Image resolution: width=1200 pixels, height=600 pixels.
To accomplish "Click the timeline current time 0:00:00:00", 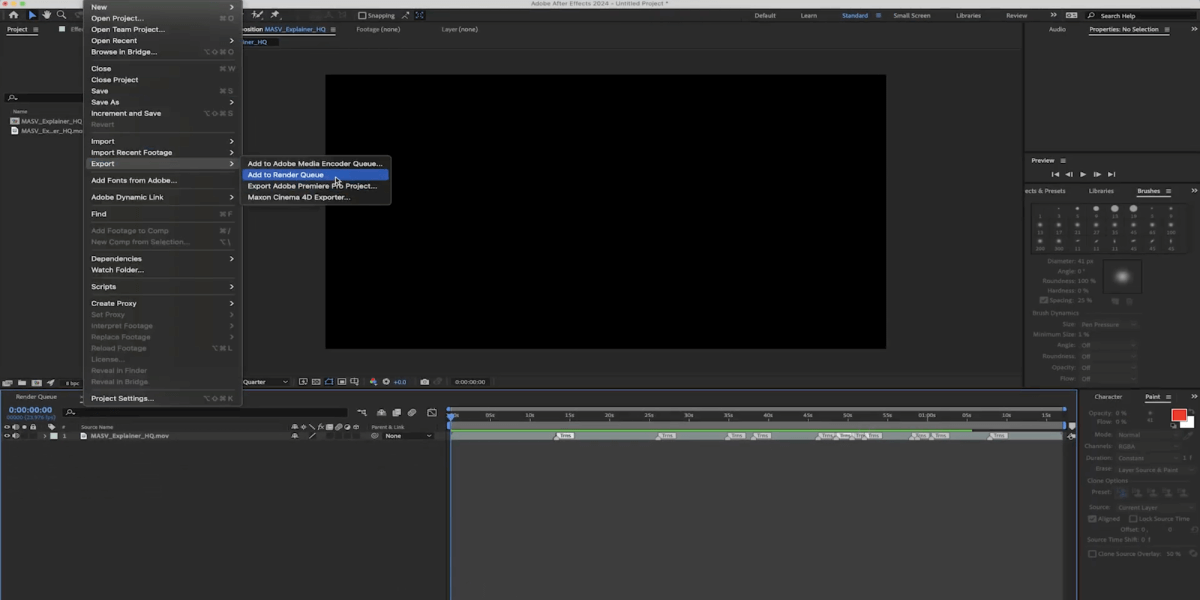I will point(30,410).
